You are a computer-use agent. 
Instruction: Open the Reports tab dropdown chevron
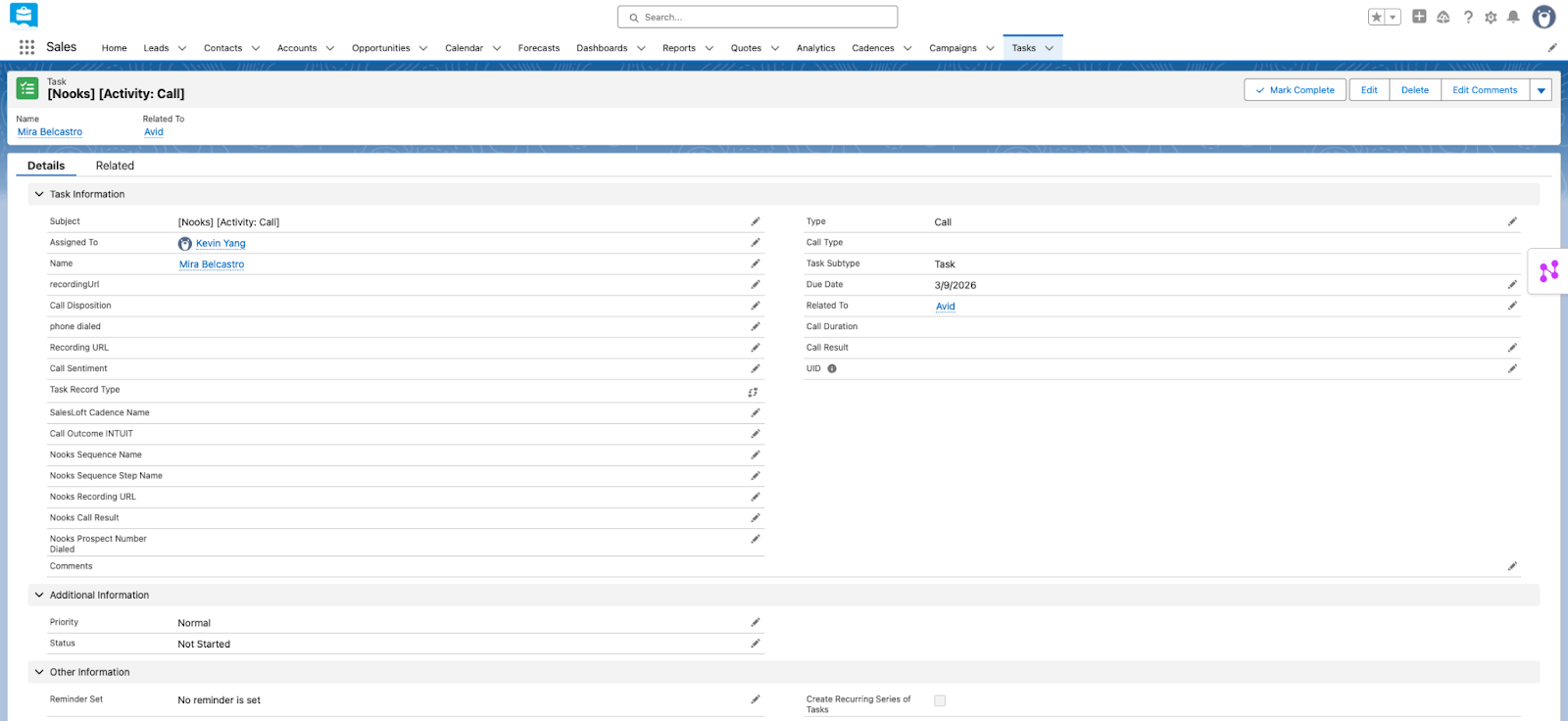coord(710,48)
